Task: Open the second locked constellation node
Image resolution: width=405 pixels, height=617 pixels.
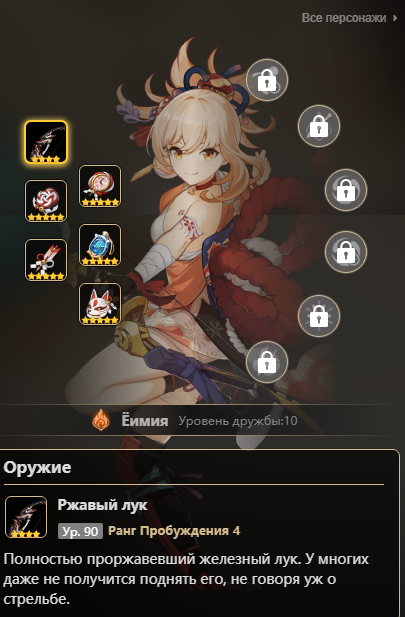Action: 319,126
